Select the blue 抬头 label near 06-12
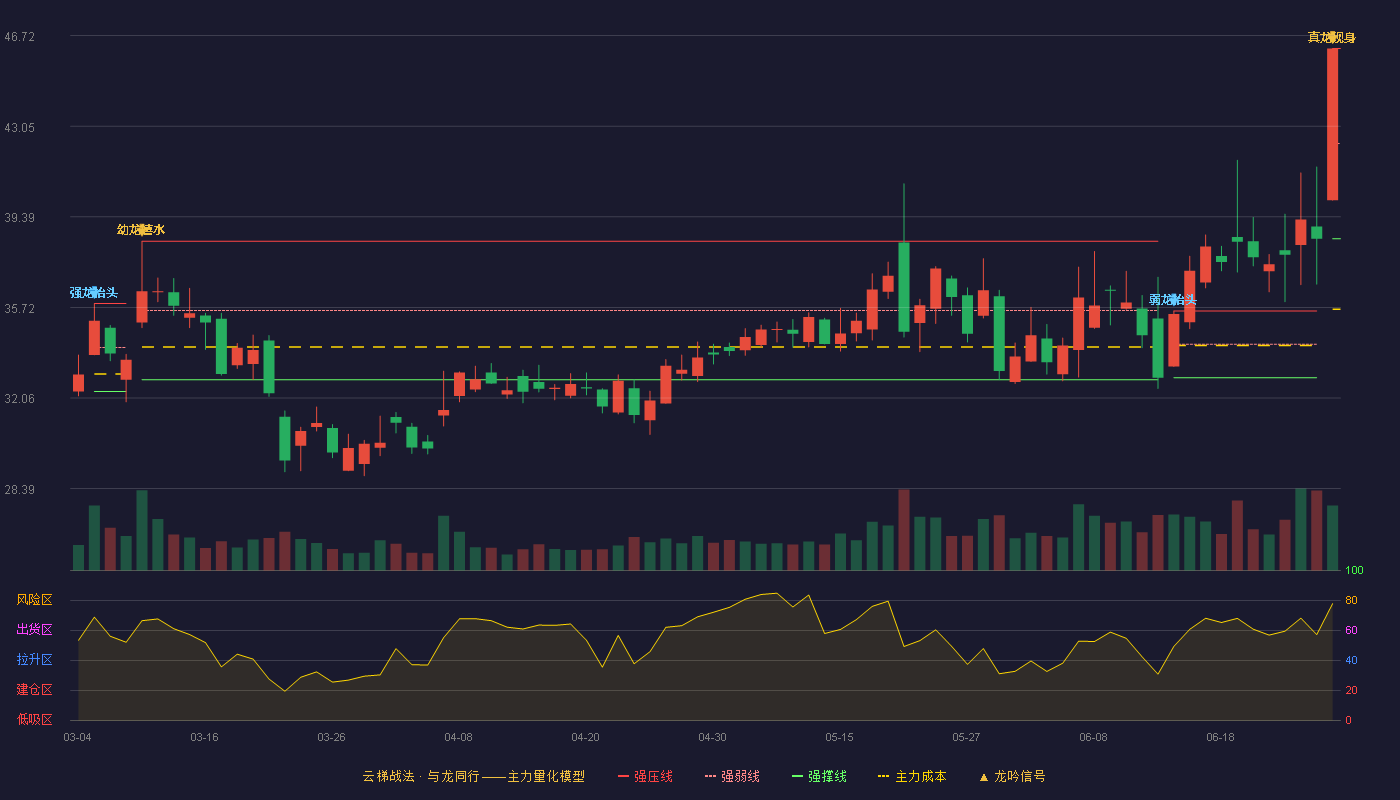Screen dimensions: 1400x800 pyautogui.click(x=1173, y=299)
